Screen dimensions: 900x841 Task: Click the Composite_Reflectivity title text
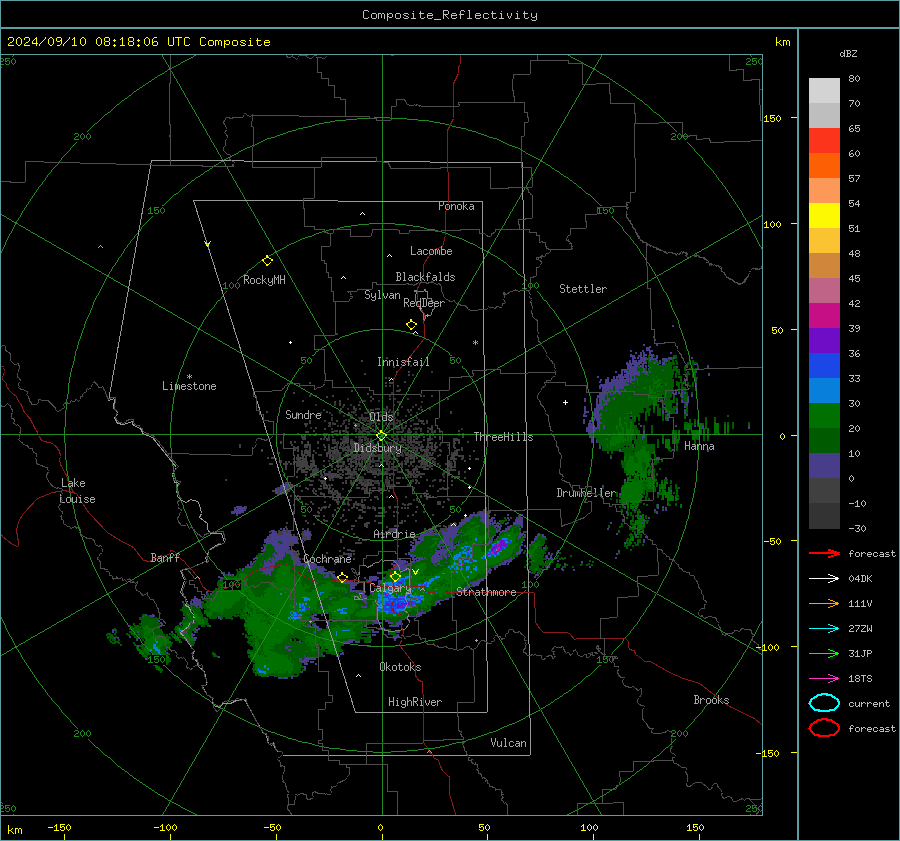pos(449,15)
